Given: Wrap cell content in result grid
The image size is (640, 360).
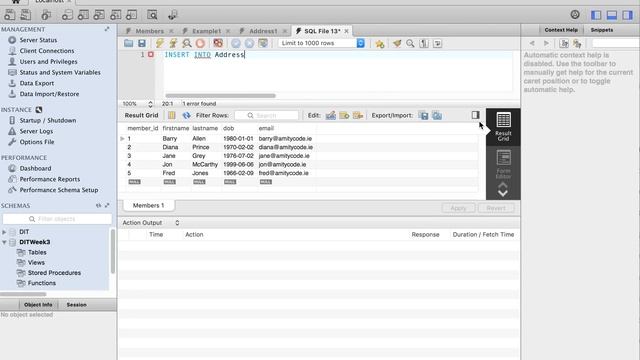Looking at the screenshot, I should 172,116.
